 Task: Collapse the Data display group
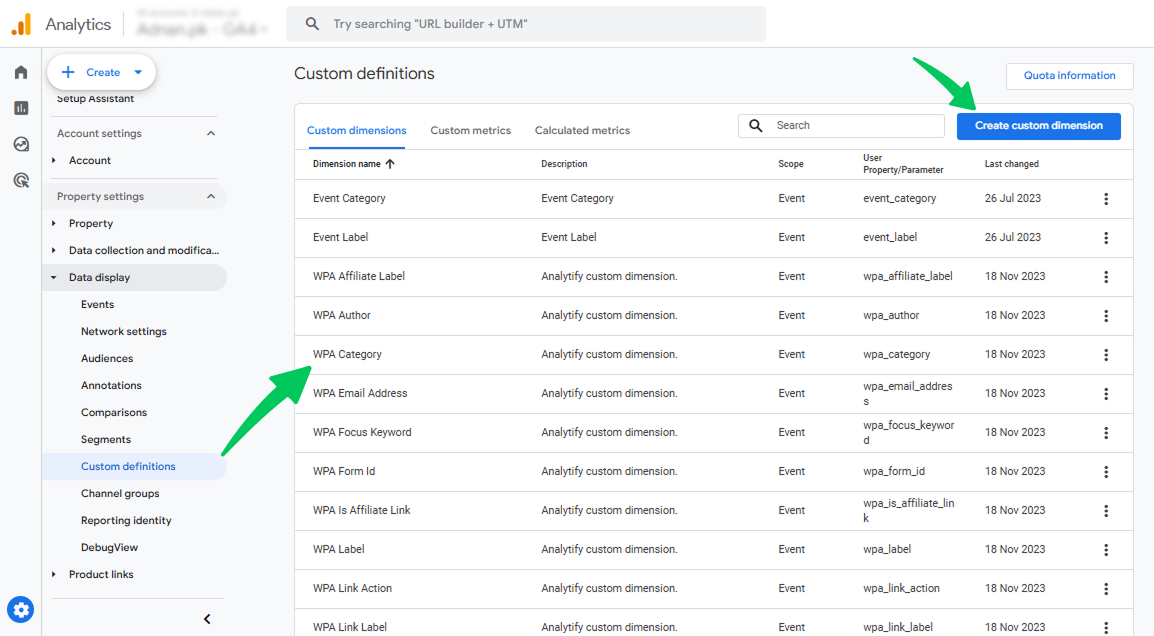click(54, 278)
